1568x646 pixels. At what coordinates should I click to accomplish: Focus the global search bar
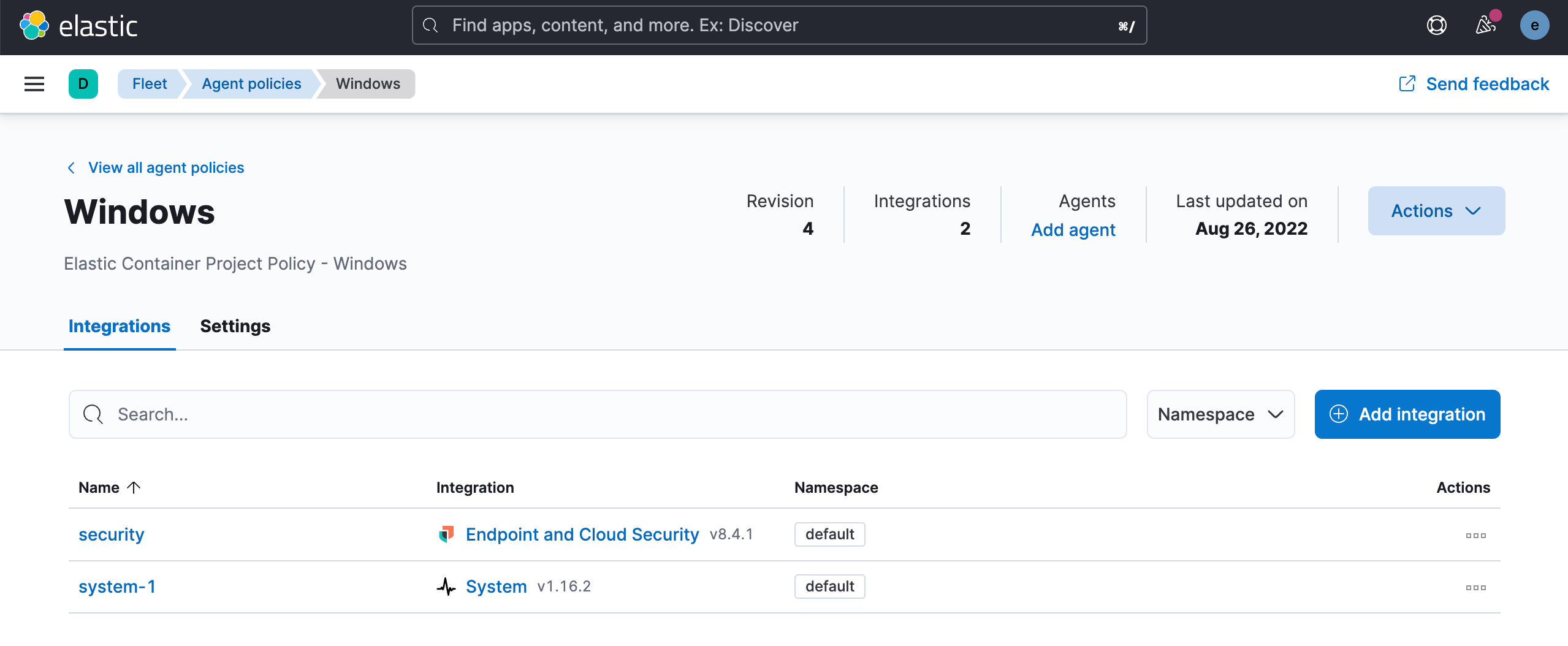[779, 25]
